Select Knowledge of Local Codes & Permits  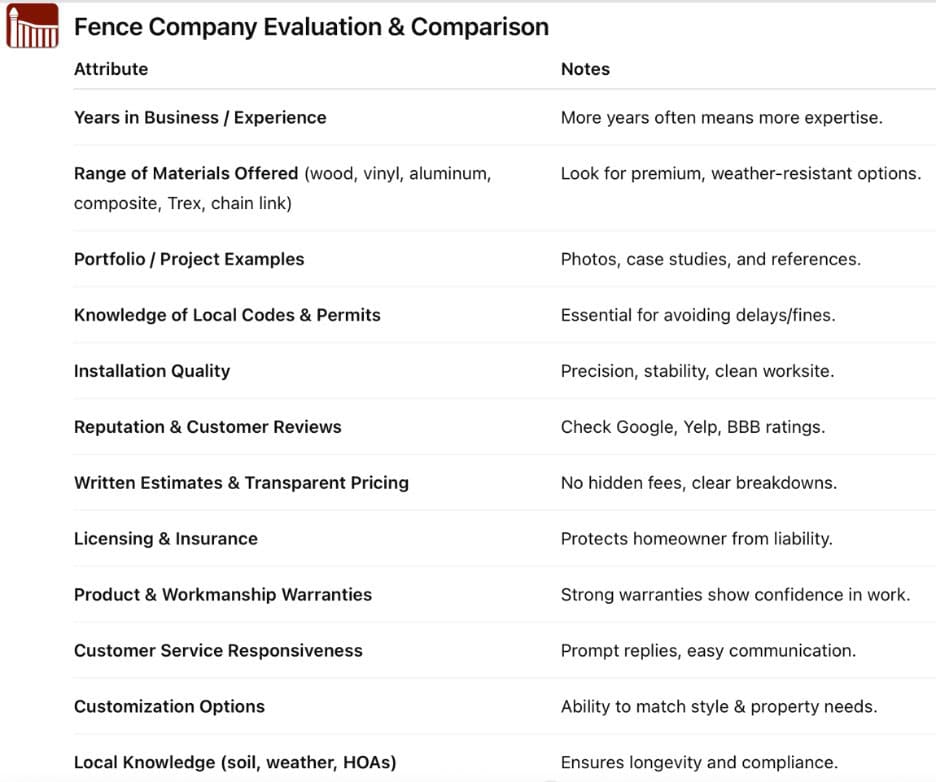227,315
